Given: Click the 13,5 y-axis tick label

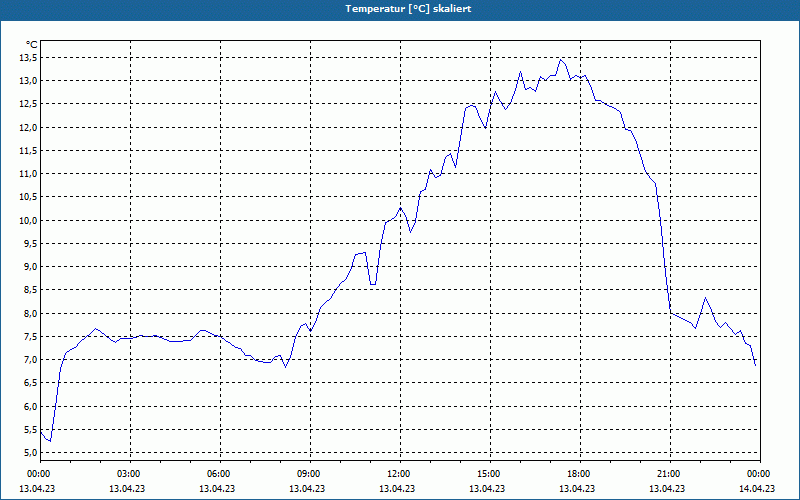Looking at the screenshot, I should (29, 58).
